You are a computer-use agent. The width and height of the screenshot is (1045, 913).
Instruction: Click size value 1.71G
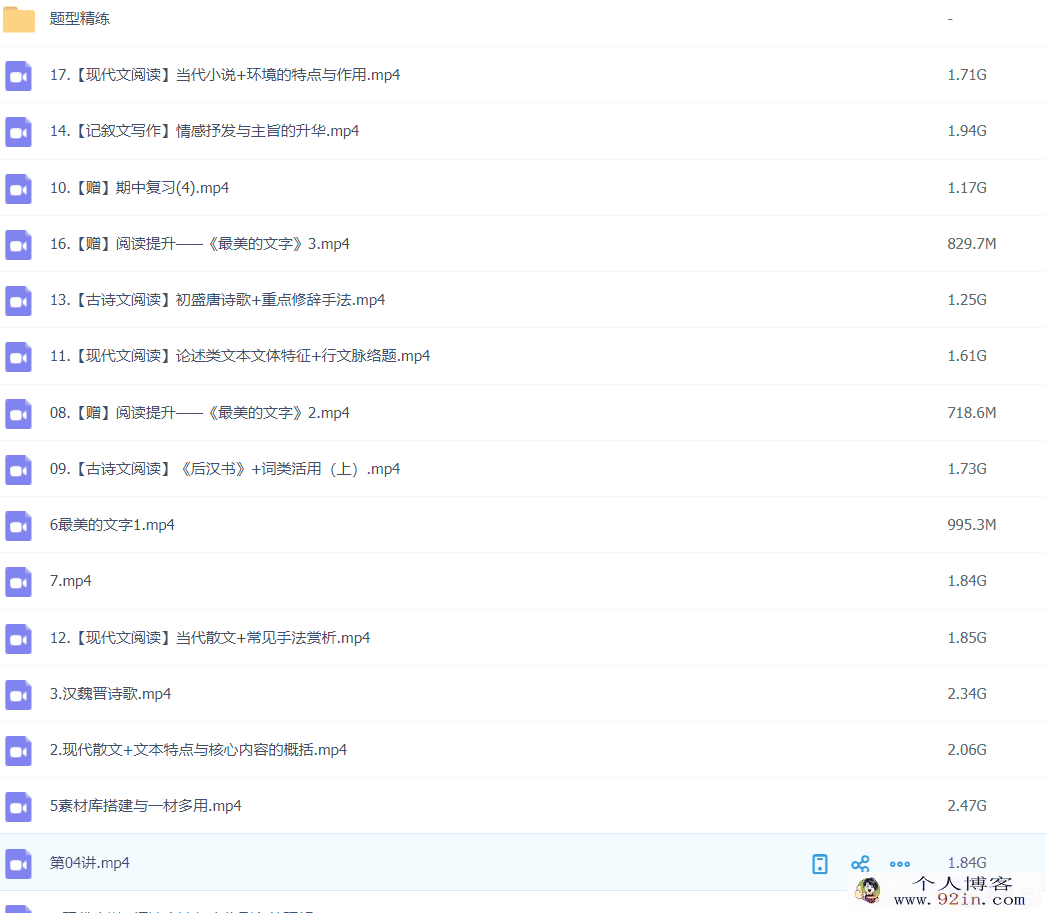point(967,75)
